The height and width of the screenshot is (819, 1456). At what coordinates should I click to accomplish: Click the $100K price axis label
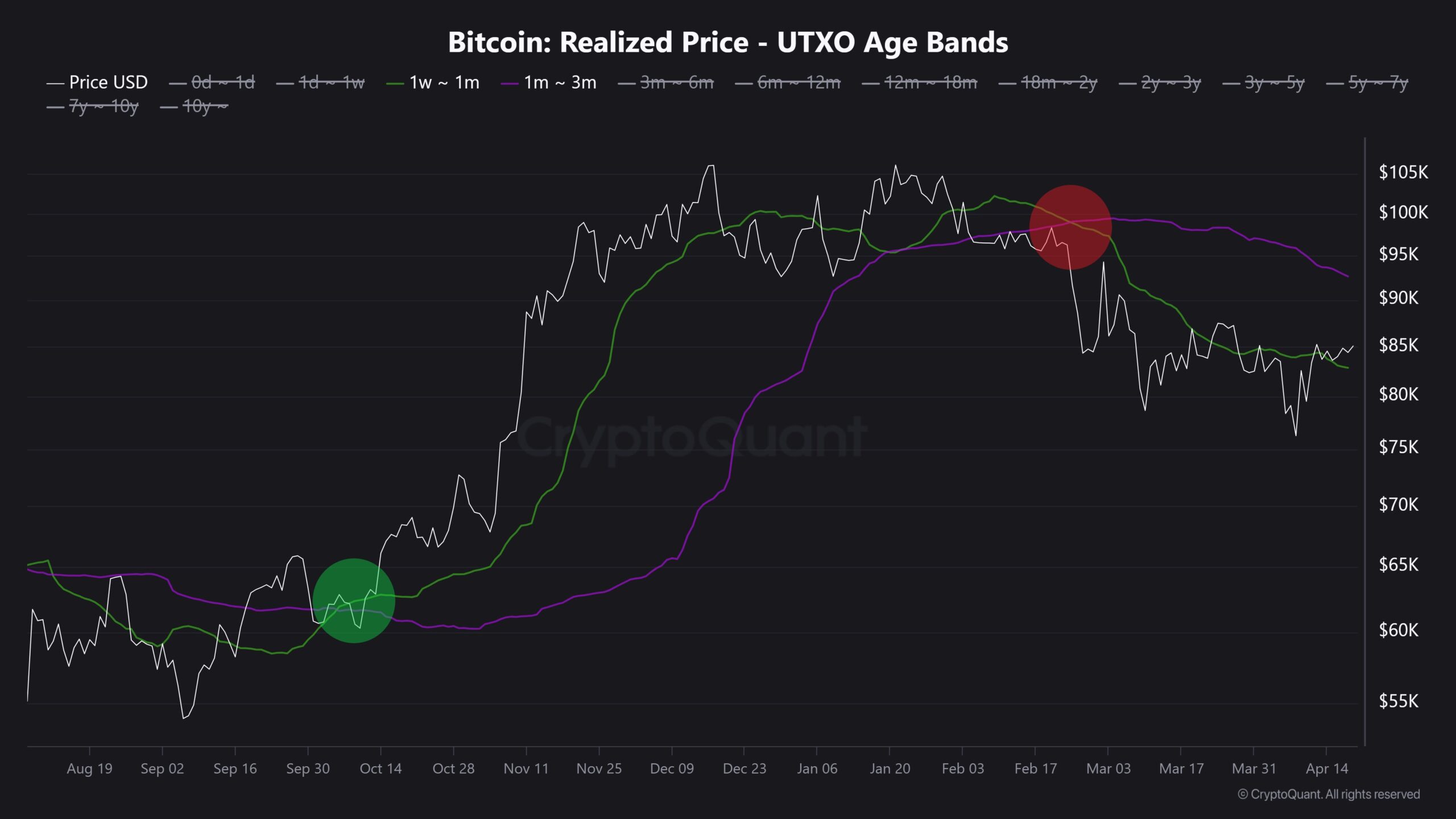tap(1403, 213)
